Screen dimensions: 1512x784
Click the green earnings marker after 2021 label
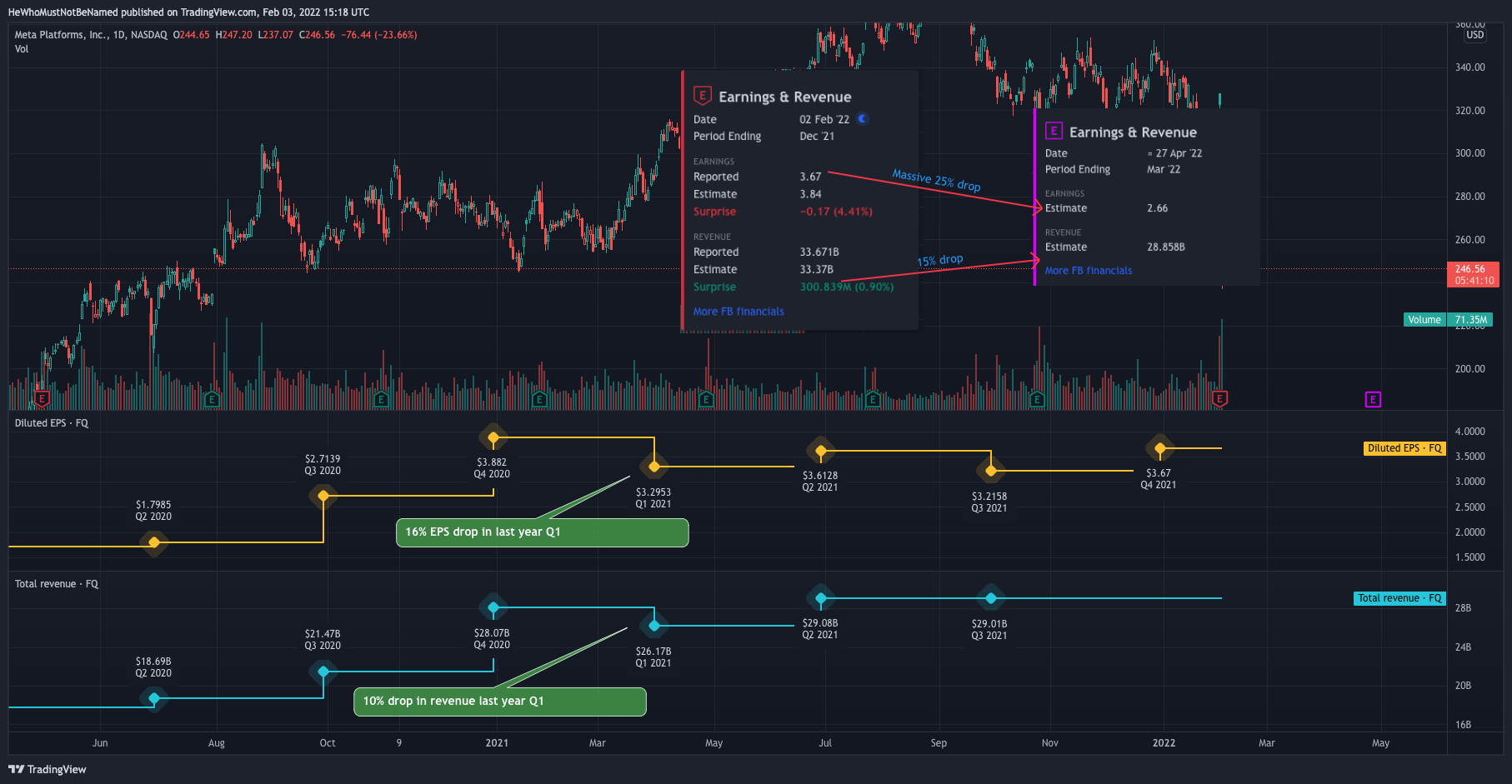point(539,399)
